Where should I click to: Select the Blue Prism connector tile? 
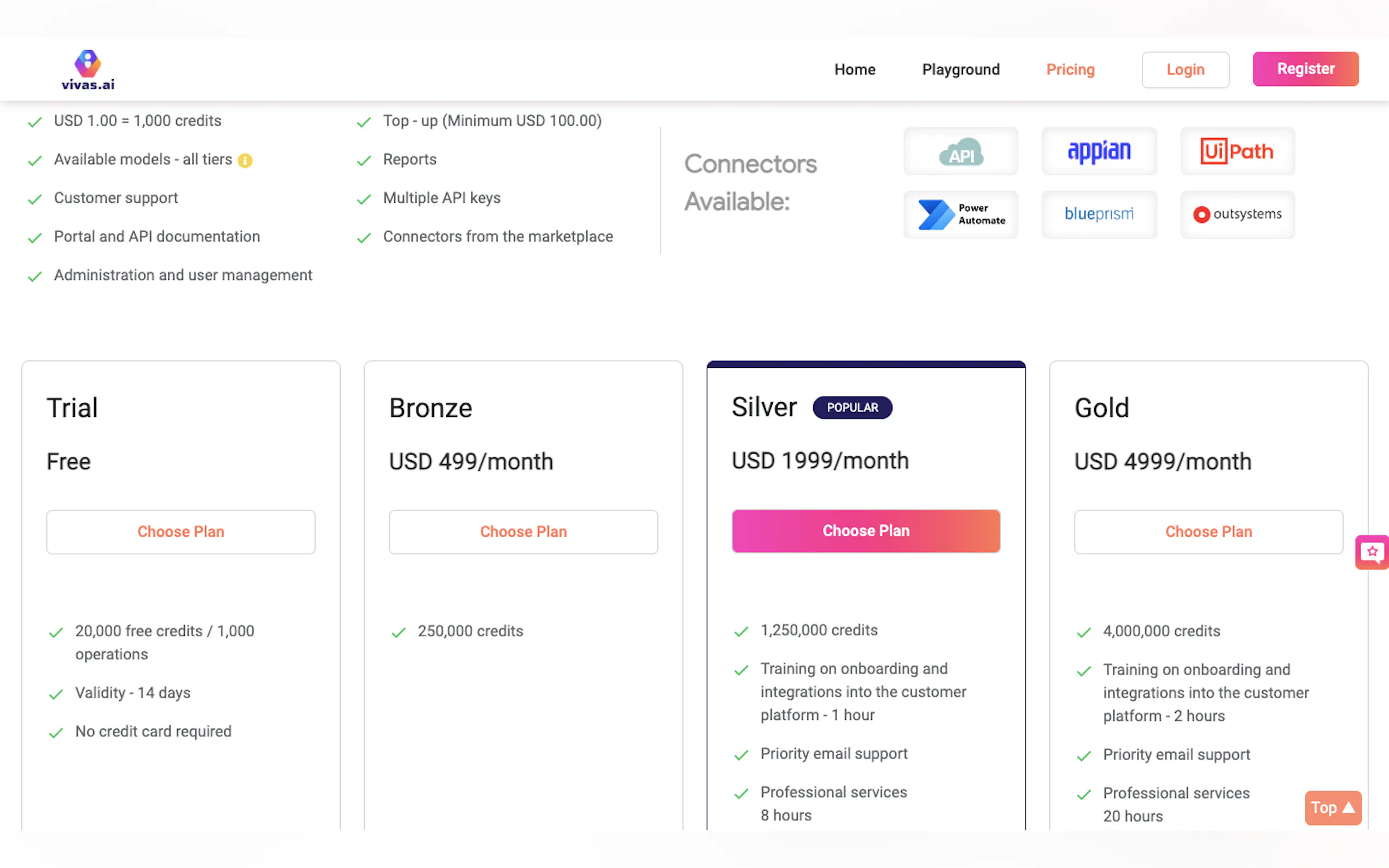(1099, 215)
